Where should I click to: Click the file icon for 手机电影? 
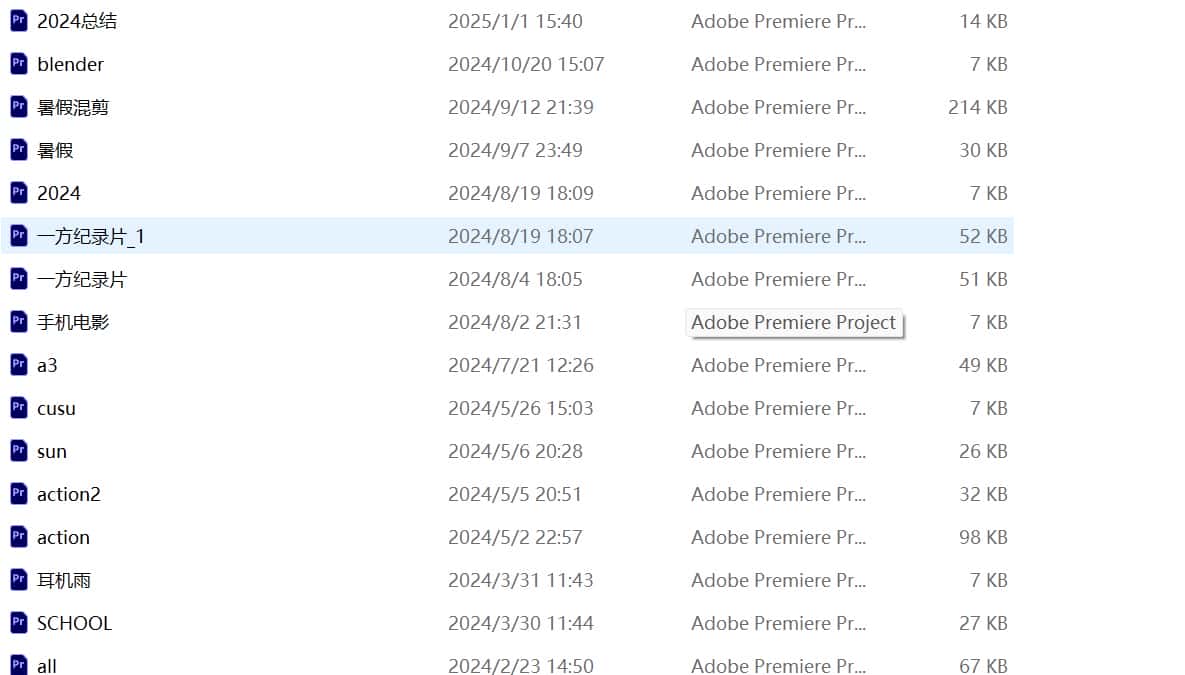[19, 322]
